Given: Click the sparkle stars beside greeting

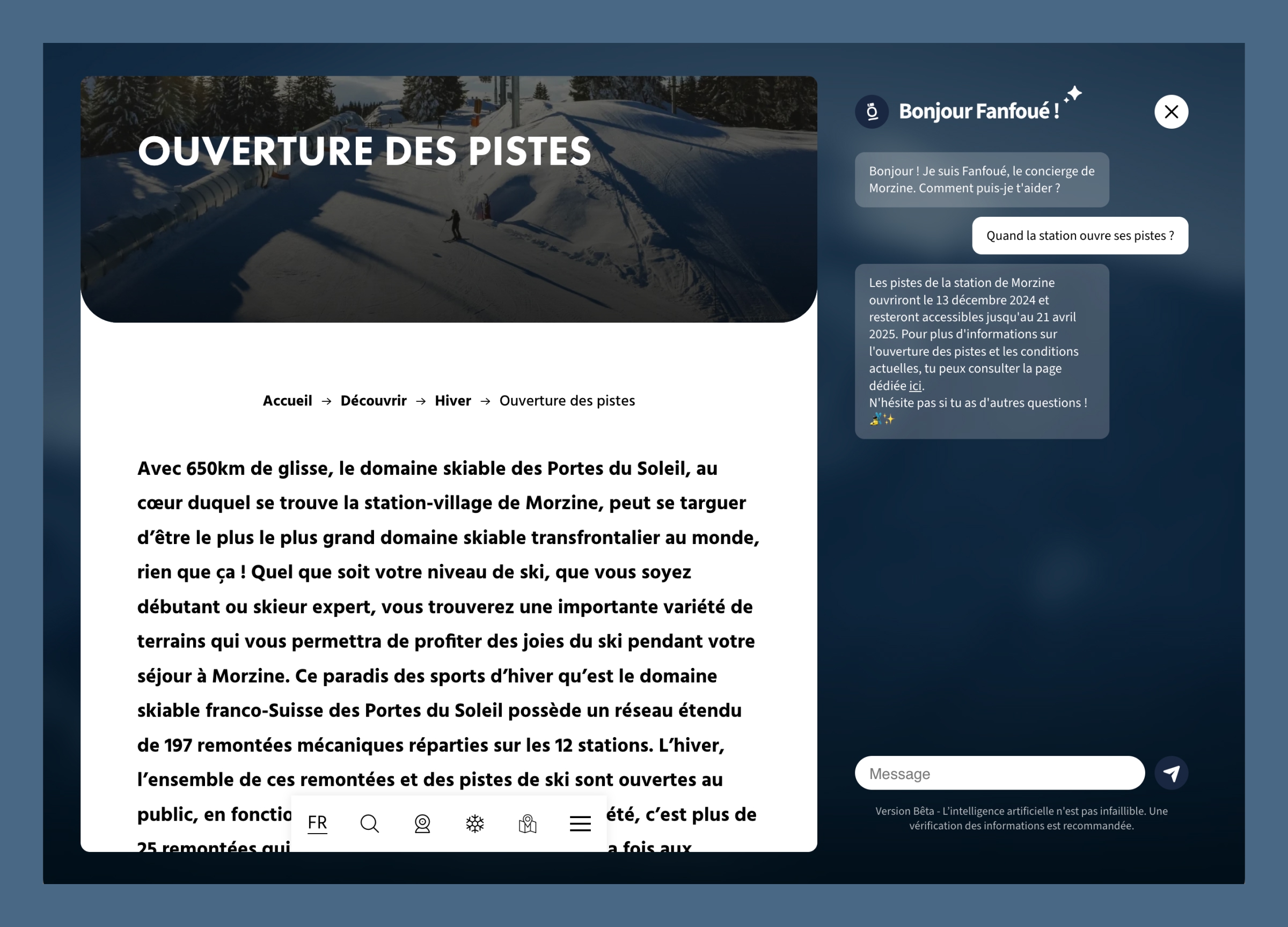Looking at the screenshot, I should pyautogui.click(x=1073, y=94).
